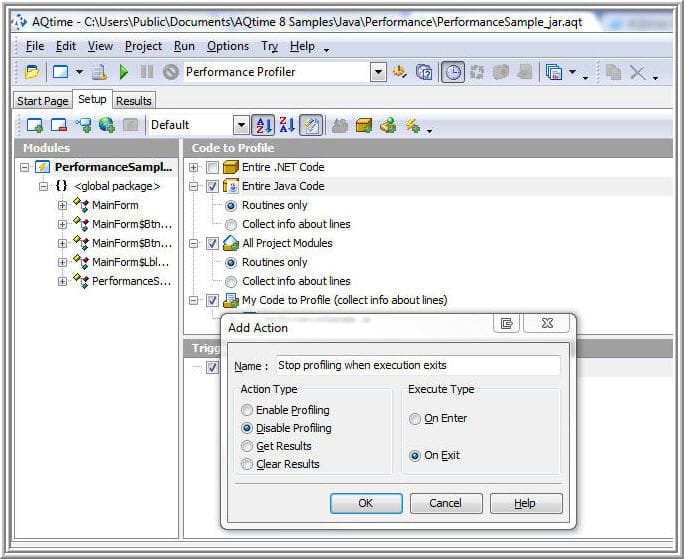
Task: Collapse the All Project Modules node
Action: [193, 243]
